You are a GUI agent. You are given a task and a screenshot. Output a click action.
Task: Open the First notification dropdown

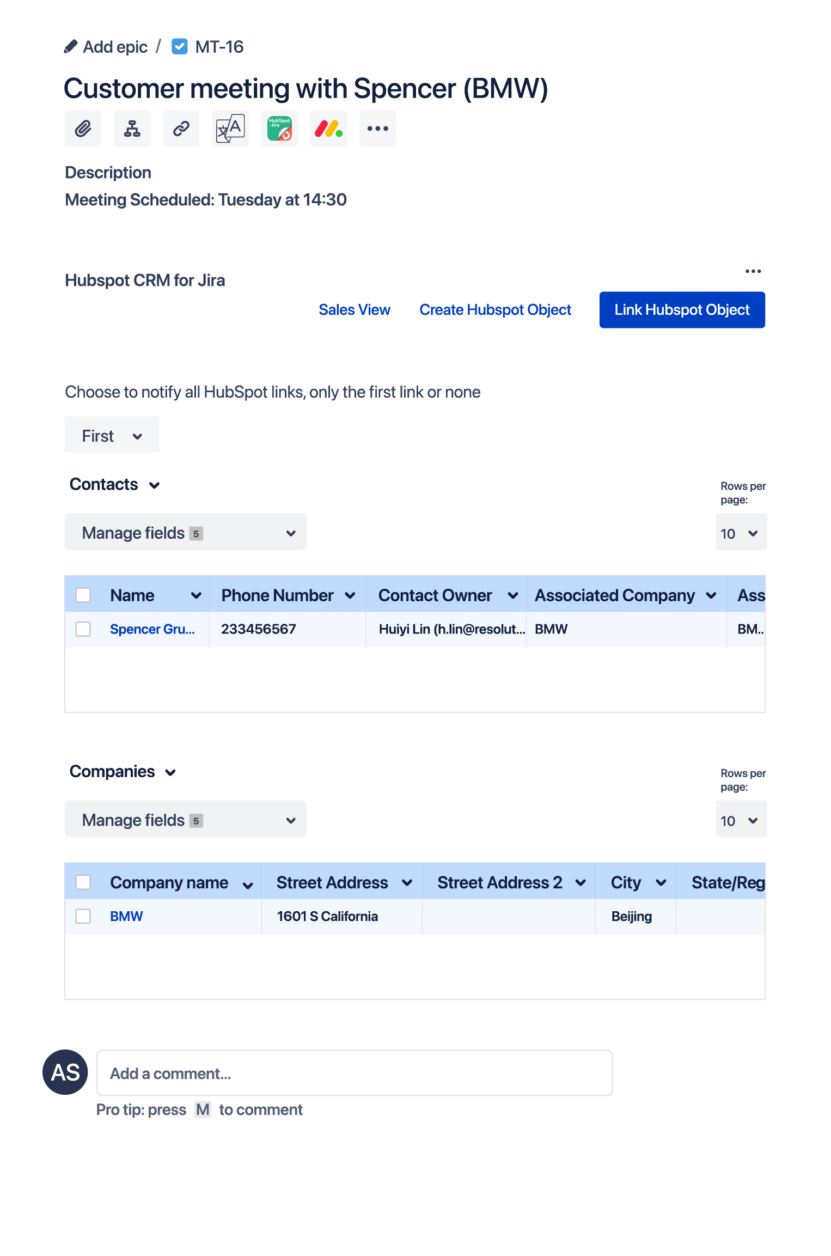point(111,434)
